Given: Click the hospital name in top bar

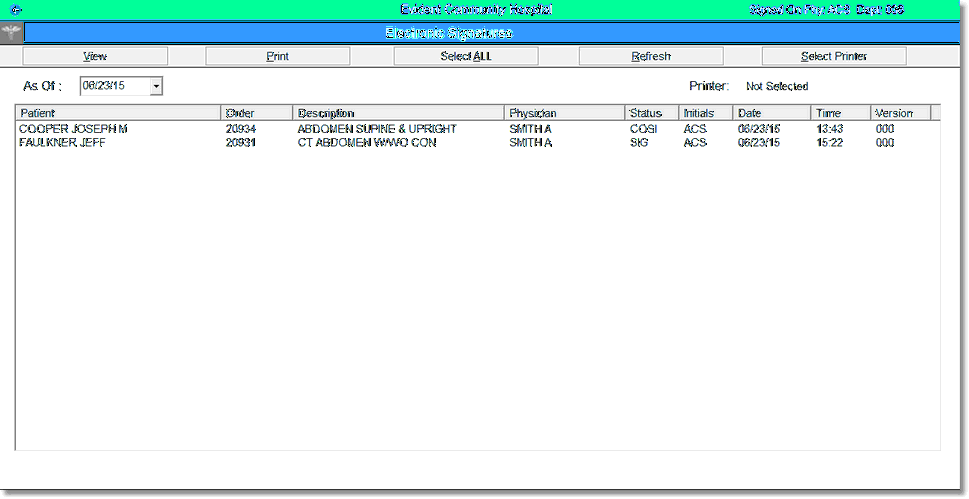Looking at the screenshot, I should [476, 9].
